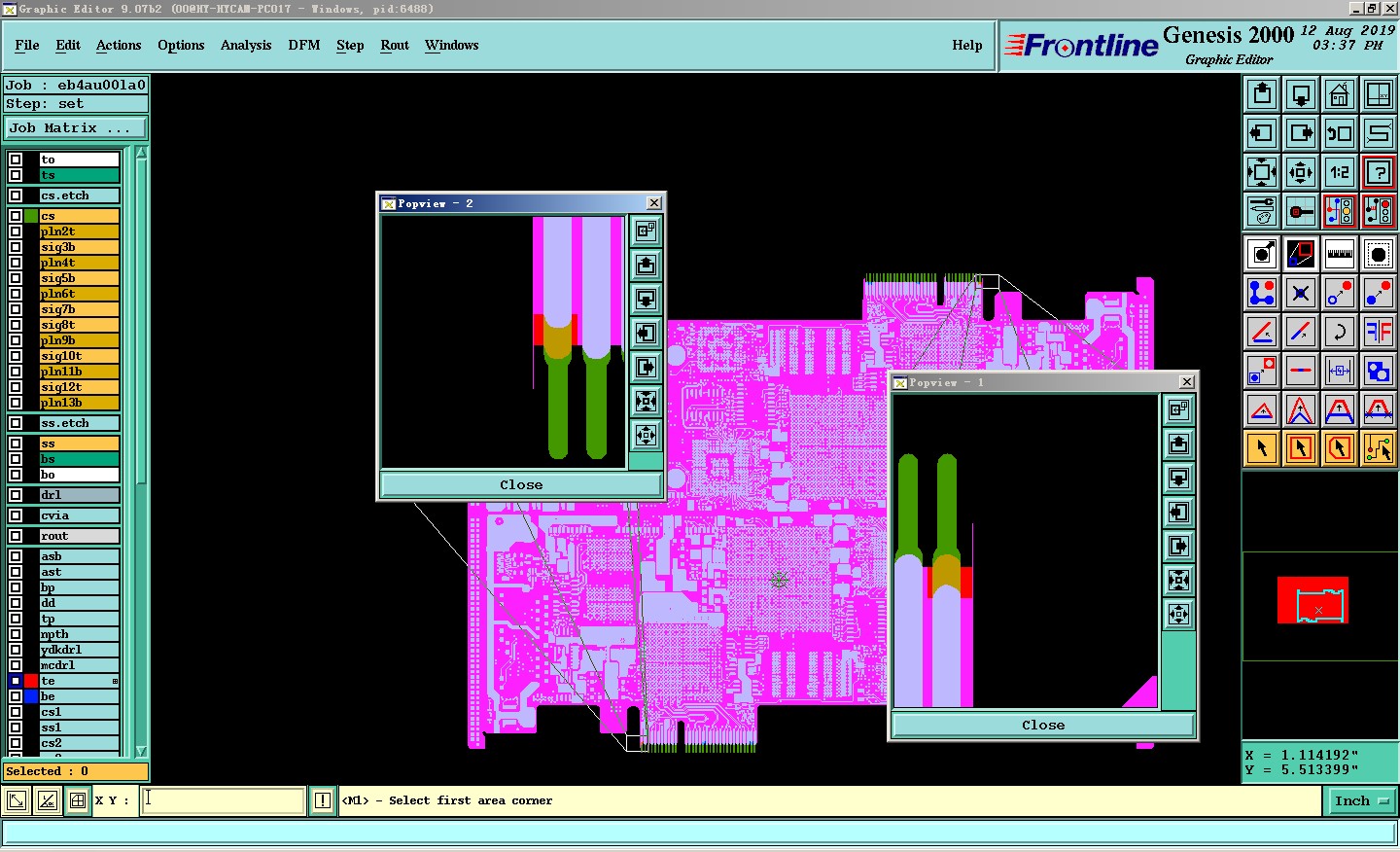
Task: Select the cvia layer name
Action: point(80,515)
